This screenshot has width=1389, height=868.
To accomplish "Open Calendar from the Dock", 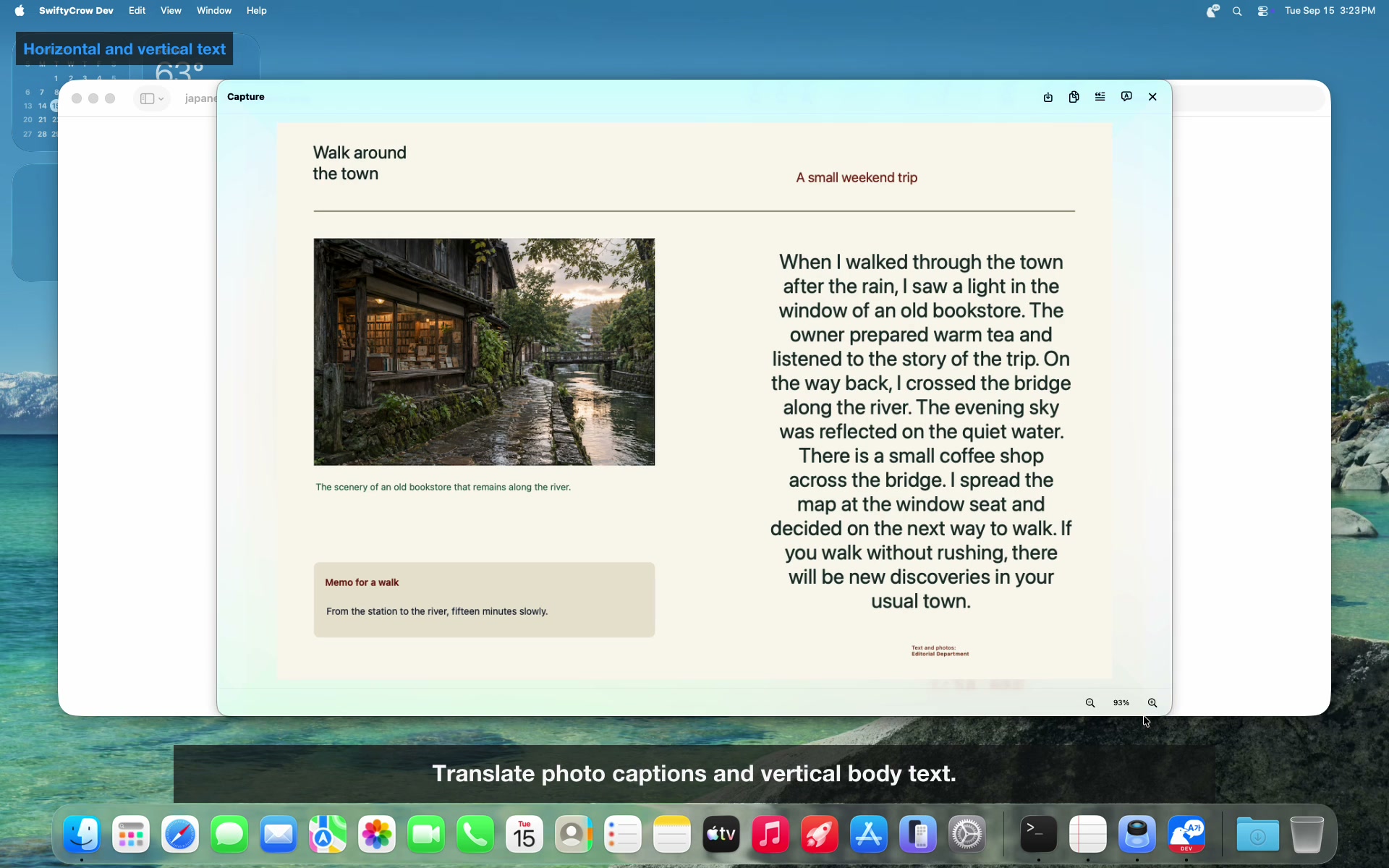I will [x=524, y=835].
